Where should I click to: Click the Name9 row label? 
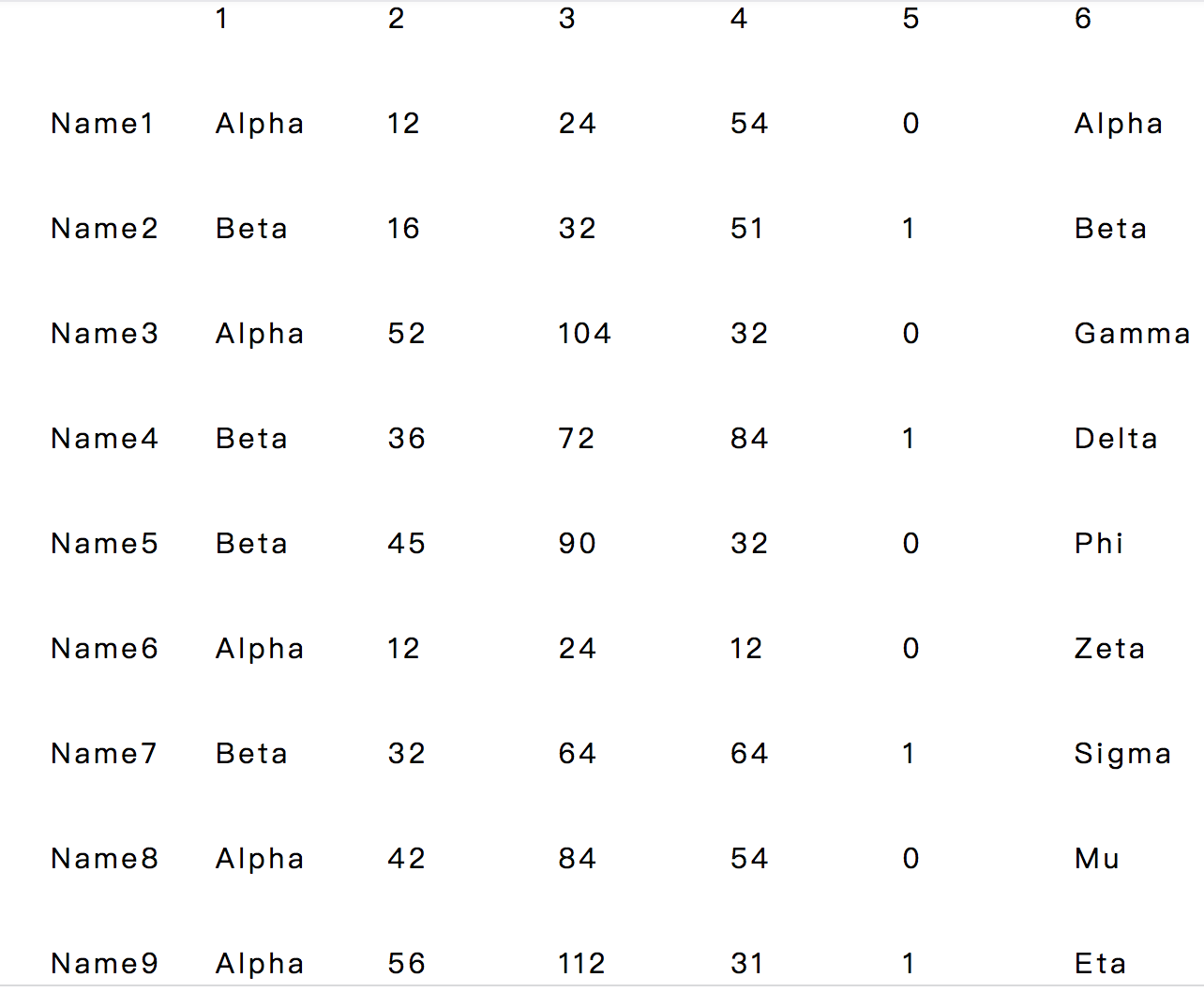(x=104, y=964)
